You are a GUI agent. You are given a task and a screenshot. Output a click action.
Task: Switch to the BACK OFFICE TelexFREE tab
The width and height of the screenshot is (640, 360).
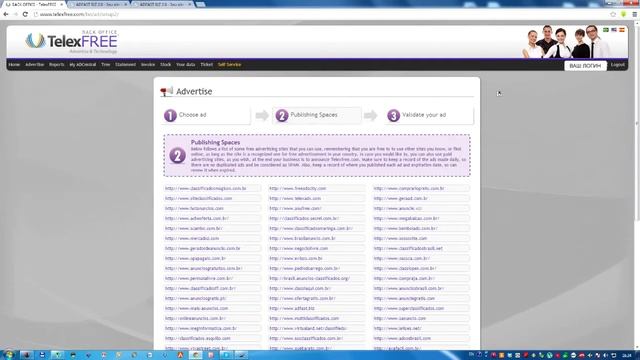[x=32, y=4]
